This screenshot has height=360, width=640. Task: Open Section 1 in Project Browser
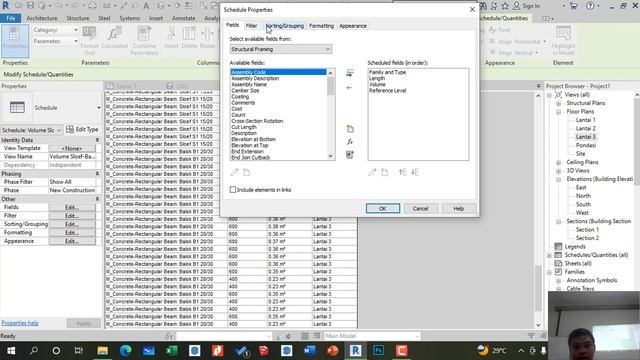pos(587,230)
